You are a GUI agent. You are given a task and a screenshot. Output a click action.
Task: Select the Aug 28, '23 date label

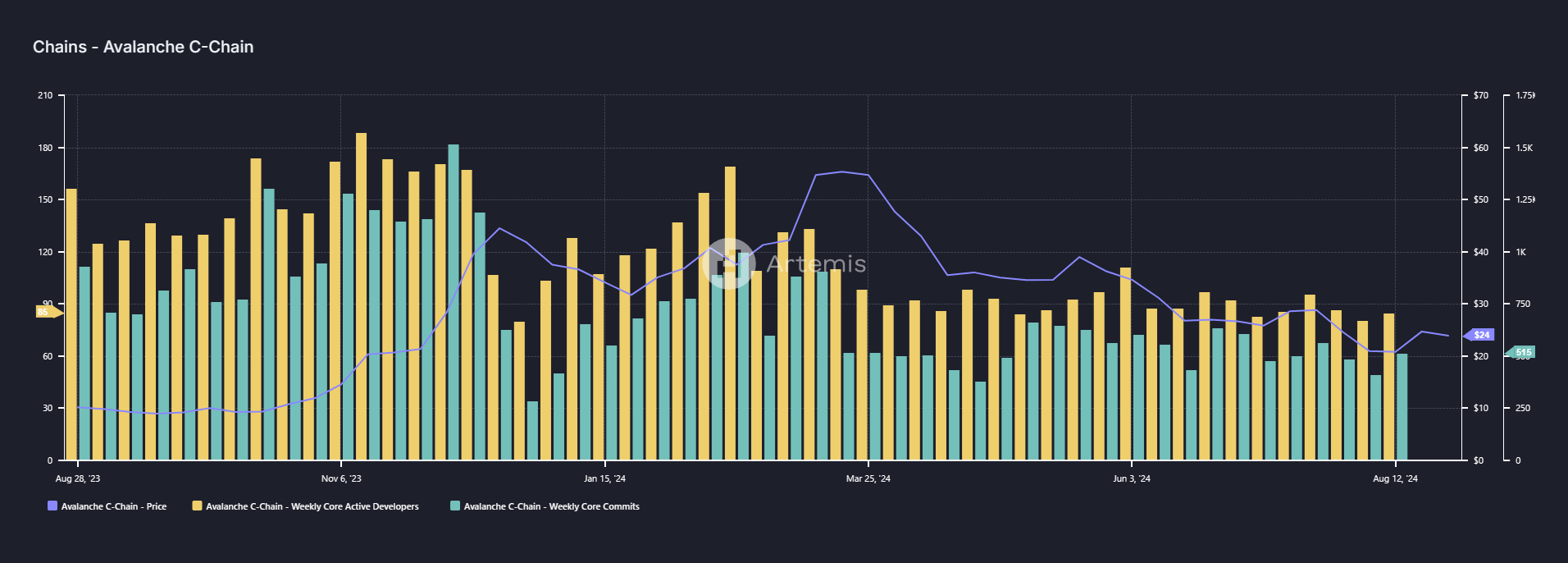pyautogui.click(x=78, y=478)
